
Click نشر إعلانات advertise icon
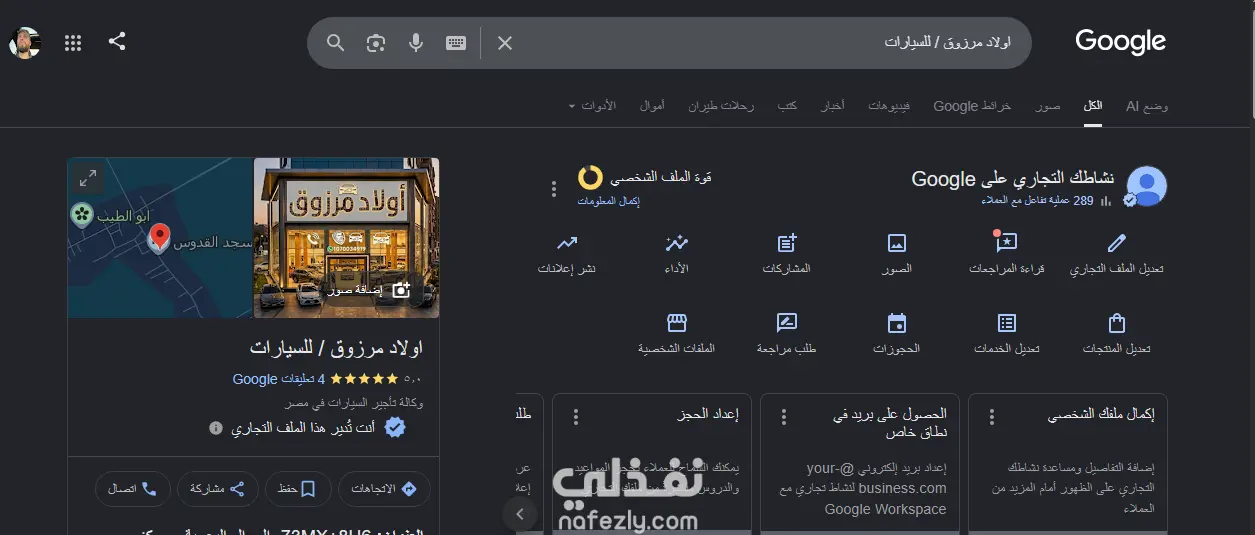(567, 242)
